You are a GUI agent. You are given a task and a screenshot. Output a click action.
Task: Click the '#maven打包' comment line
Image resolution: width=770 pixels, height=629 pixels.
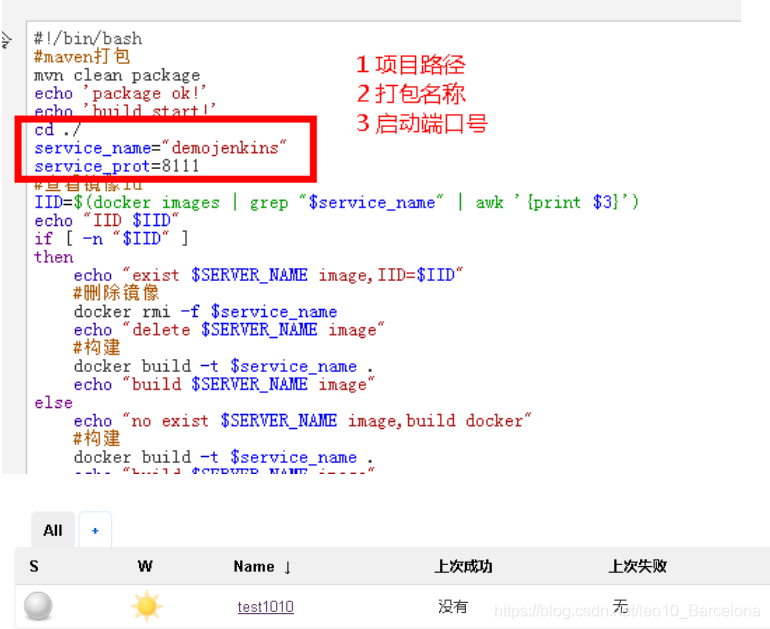(82, 56)
